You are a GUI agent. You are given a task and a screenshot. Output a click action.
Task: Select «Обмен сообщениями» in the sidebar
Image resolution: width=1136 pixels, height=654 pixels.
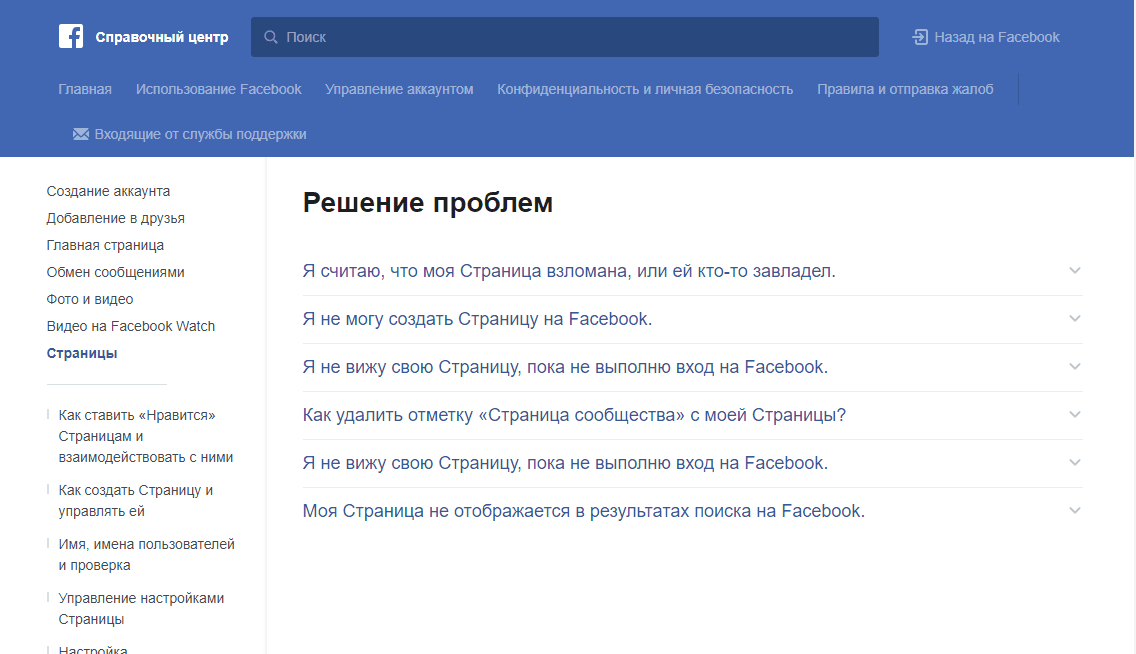(x=116, y=272)
